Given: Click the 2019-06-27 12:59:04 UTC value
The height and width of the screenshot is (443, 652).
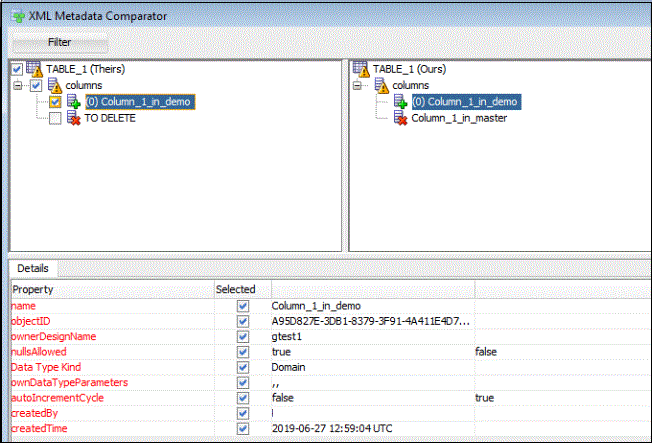Looking at the screenshot, I should 332,429.
